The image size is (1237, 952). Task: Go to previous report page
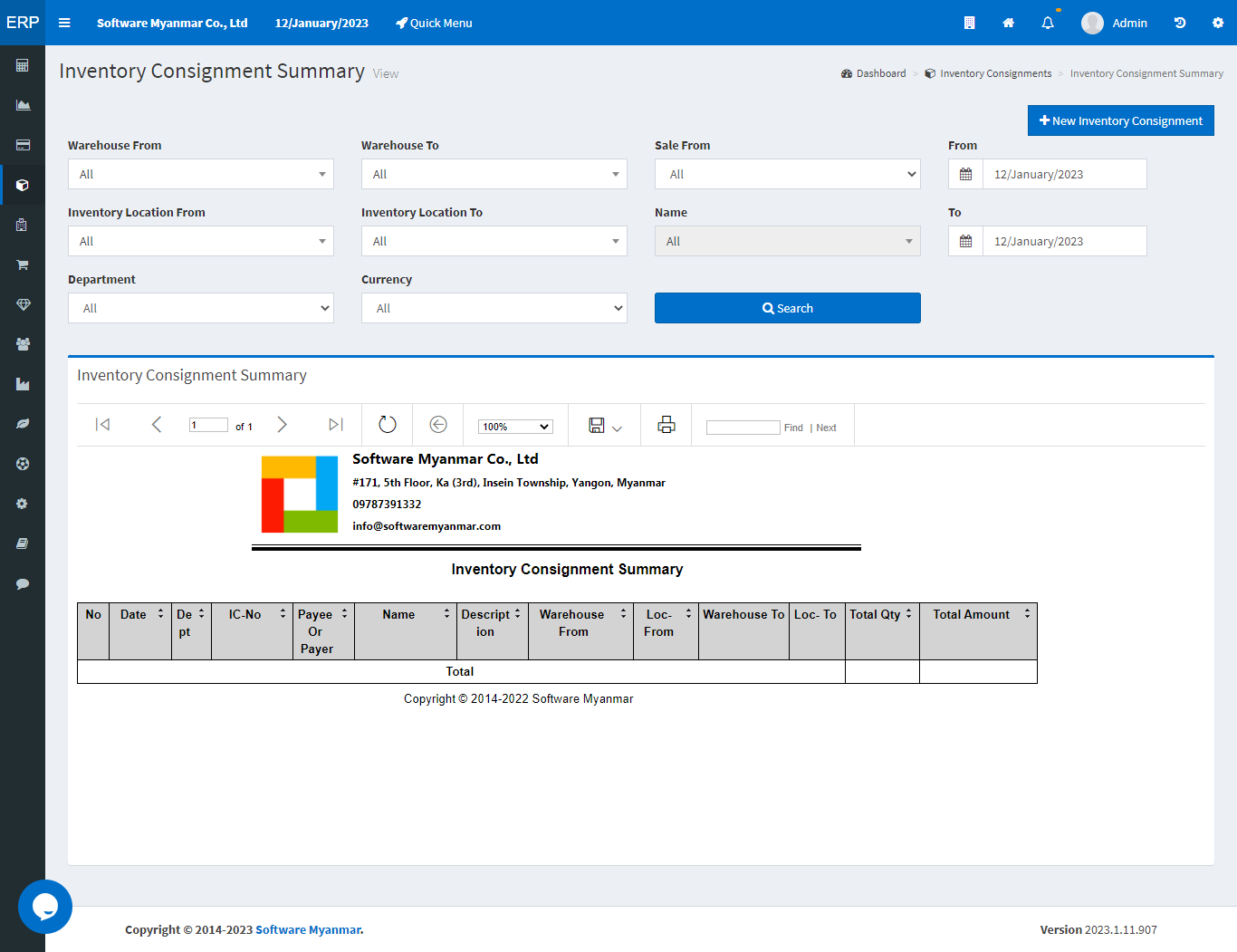pyautogui.click(x=157, y=425)
